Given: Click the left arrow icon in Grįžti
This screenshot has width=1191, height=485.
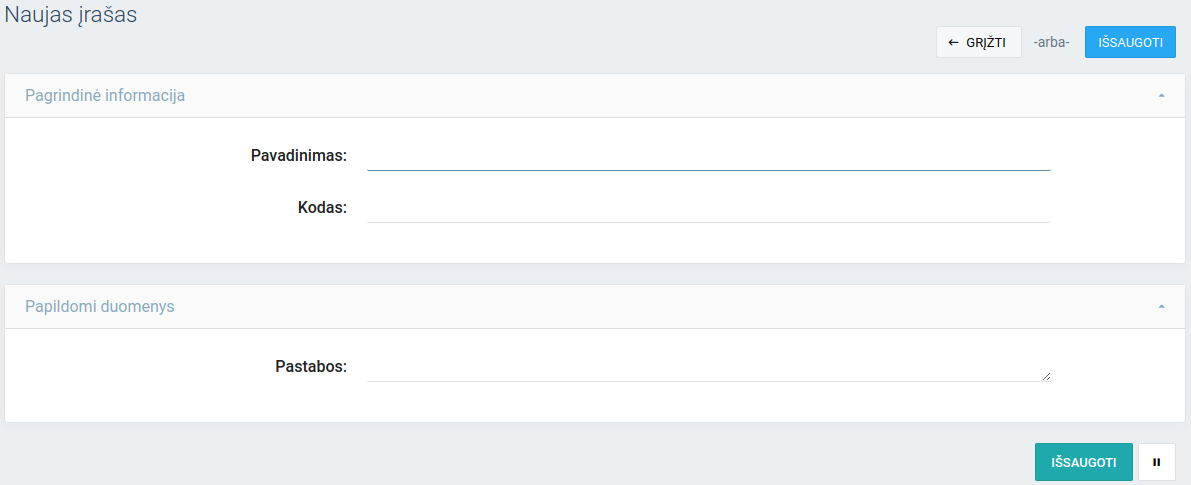Looking at the screenshot, I should point(953,43).
